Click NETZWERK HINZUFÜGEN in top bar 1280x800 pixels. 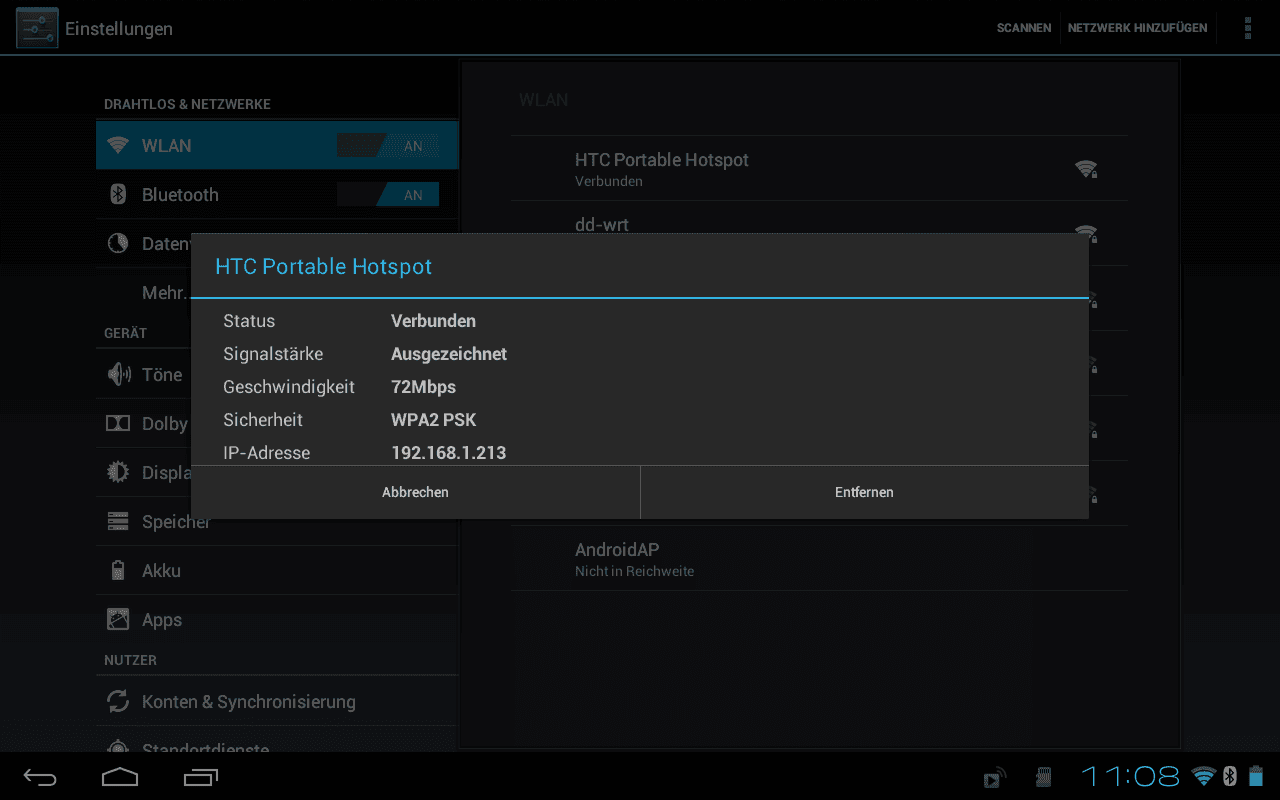click(1137, 28)
